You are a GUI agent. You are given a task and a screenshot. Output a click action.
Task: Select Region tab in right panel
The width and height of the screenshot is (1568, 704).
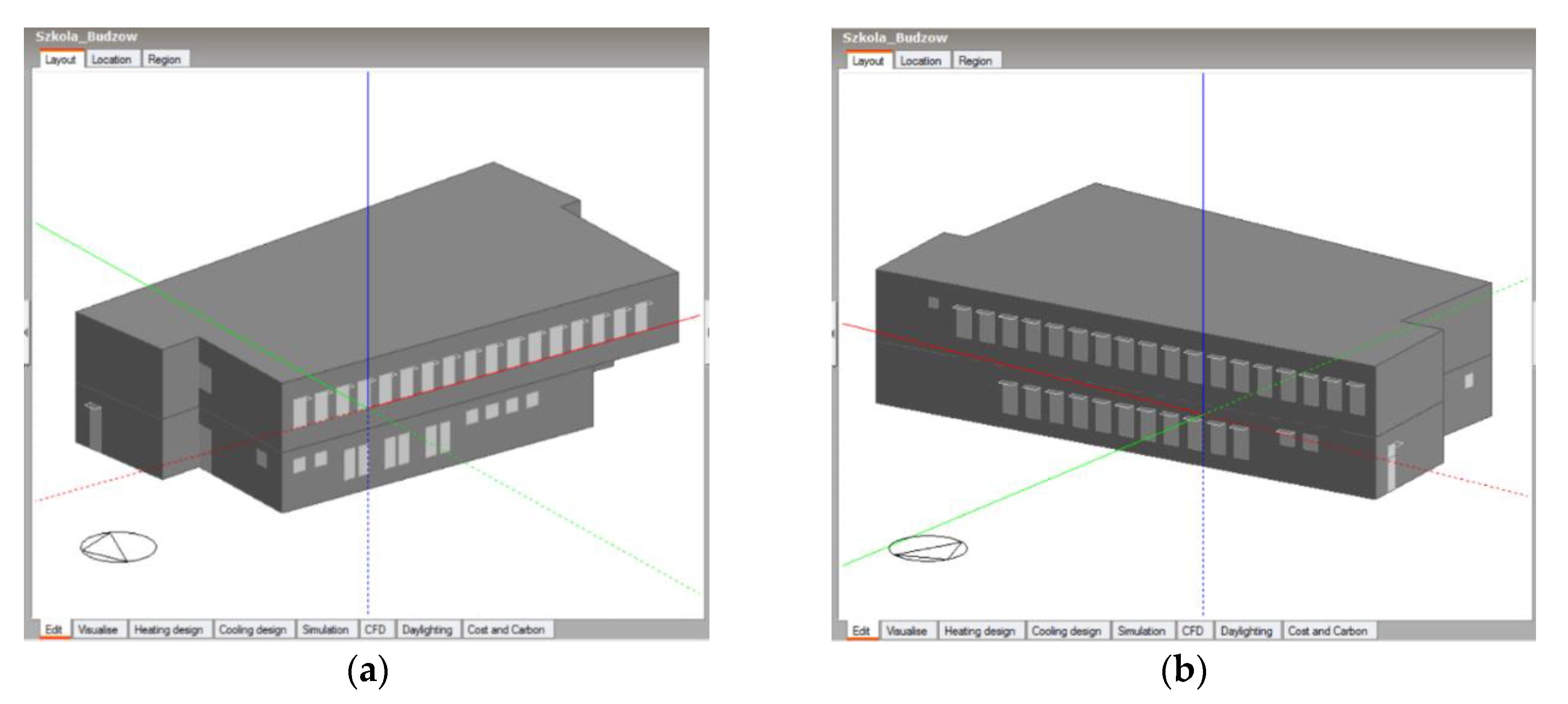975,61
